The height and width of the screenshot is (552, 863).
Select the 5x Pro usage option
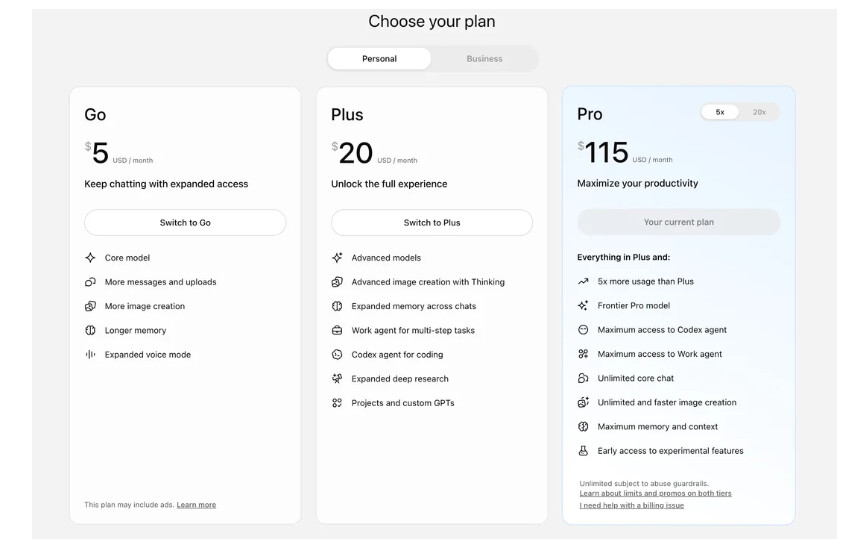point(720,112)
